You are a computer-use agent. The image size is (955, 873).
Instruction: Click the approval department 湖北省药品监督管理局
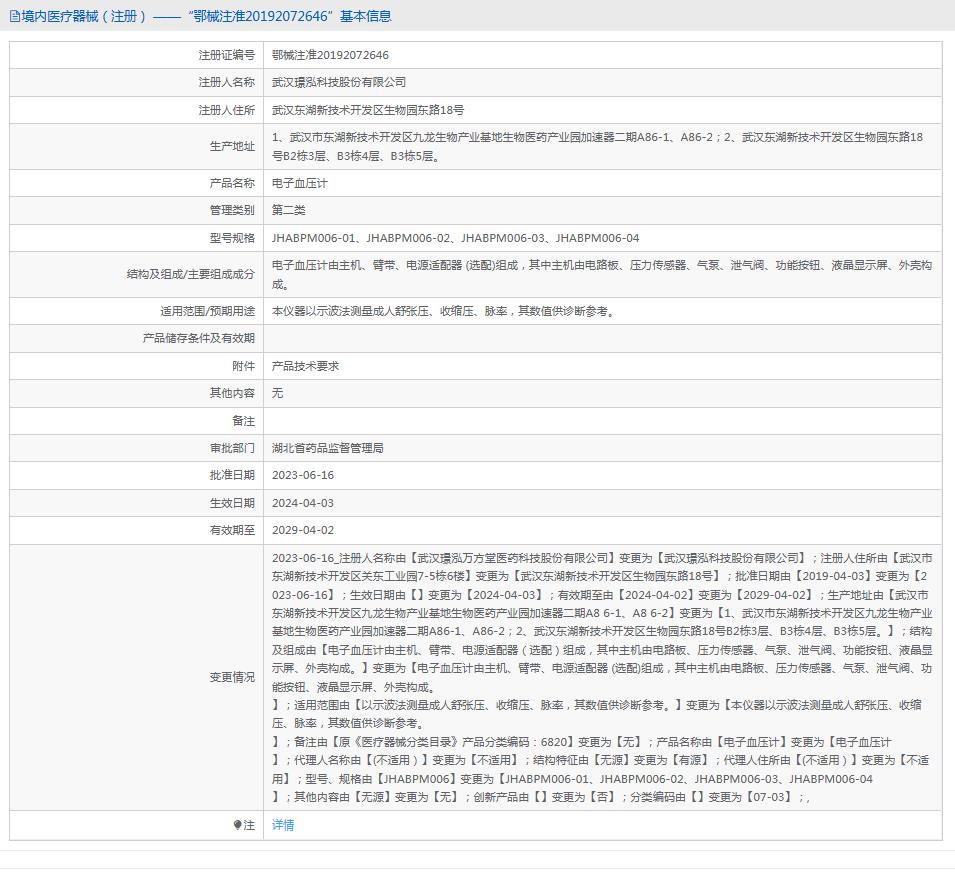(327, 448)
